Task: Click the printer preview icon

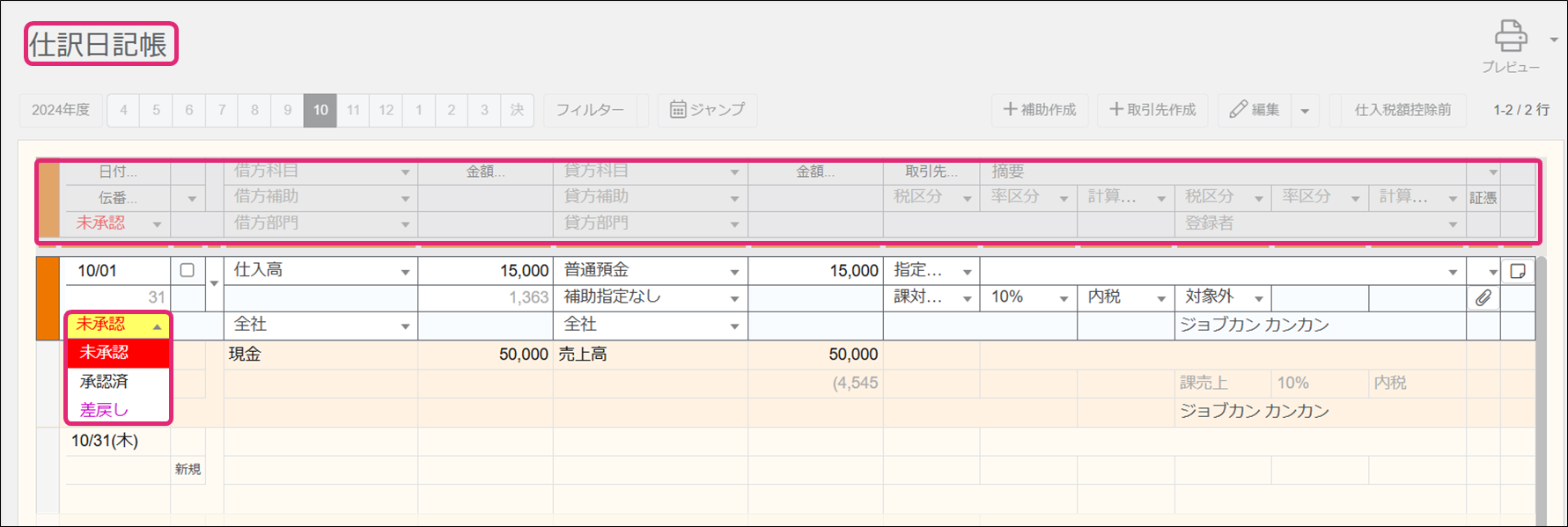Action: 1510,37
